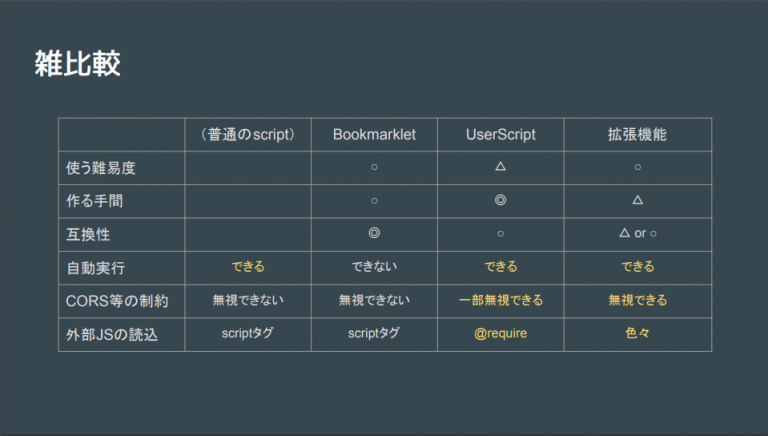Click the (普通のscript) column header

coord(247,134)
